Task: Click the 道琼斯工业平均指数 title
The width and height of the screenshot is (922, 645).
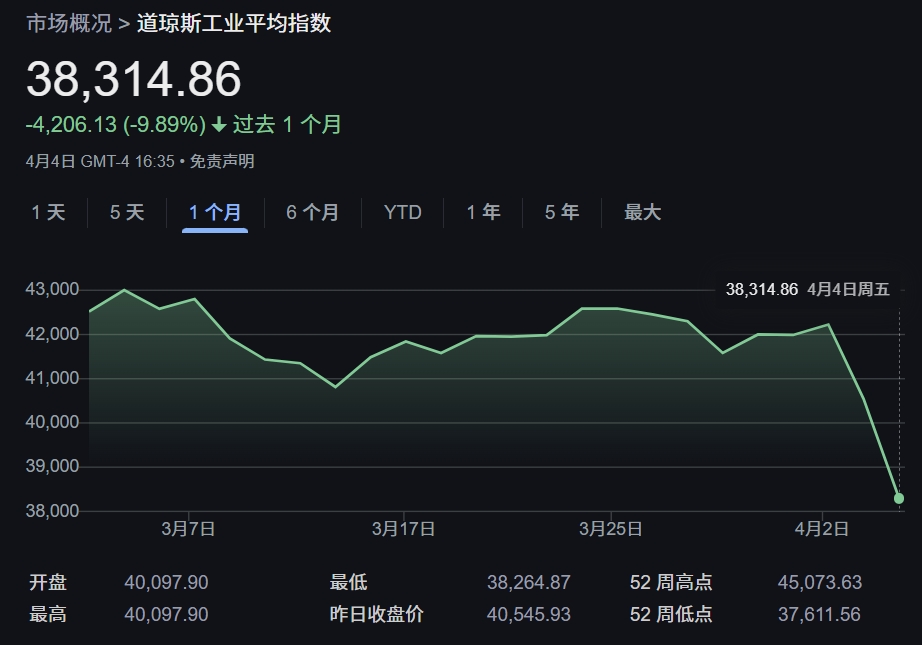Action: click(x=233, y=24)
